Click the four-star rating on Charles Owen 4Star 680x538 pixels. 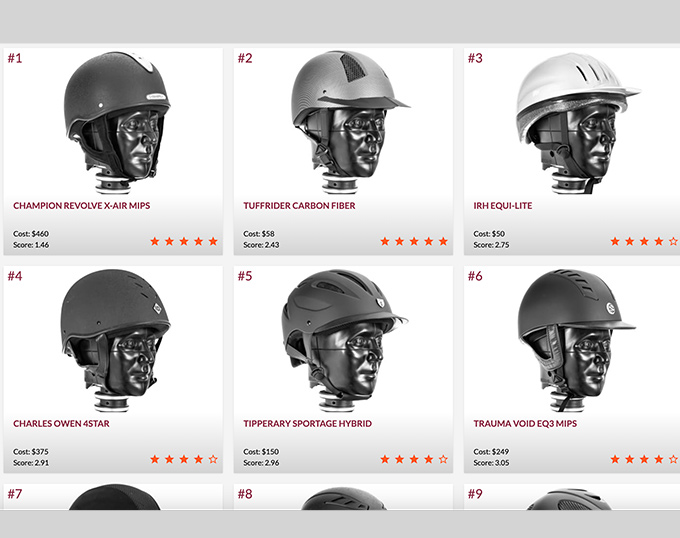pos(184,460)
